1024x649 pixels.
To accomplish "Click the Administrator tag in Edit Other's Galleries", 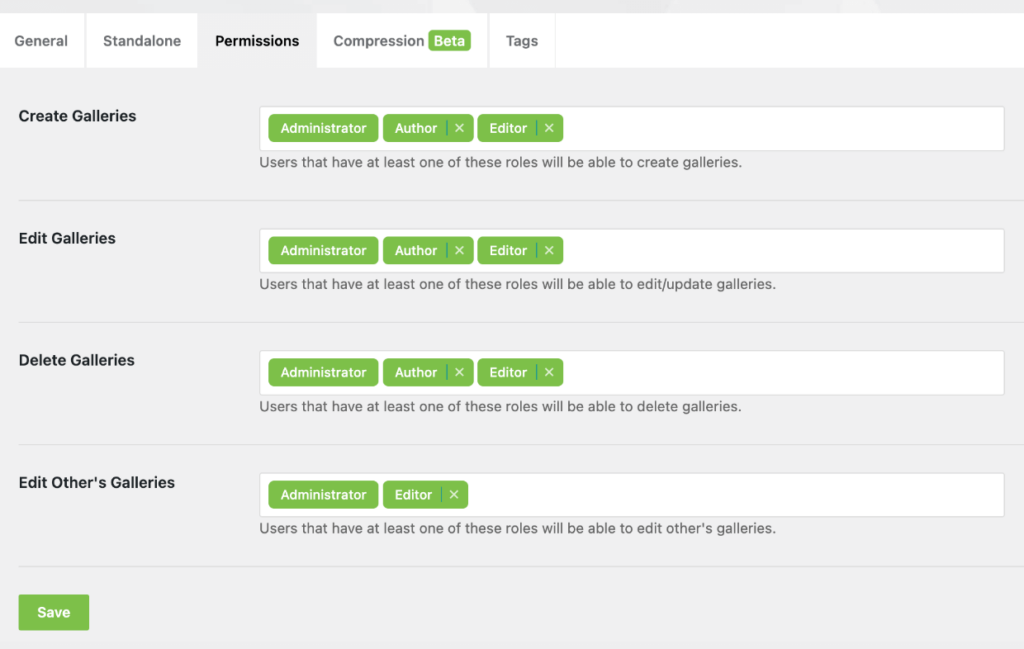I will click(x=323, y=494).
